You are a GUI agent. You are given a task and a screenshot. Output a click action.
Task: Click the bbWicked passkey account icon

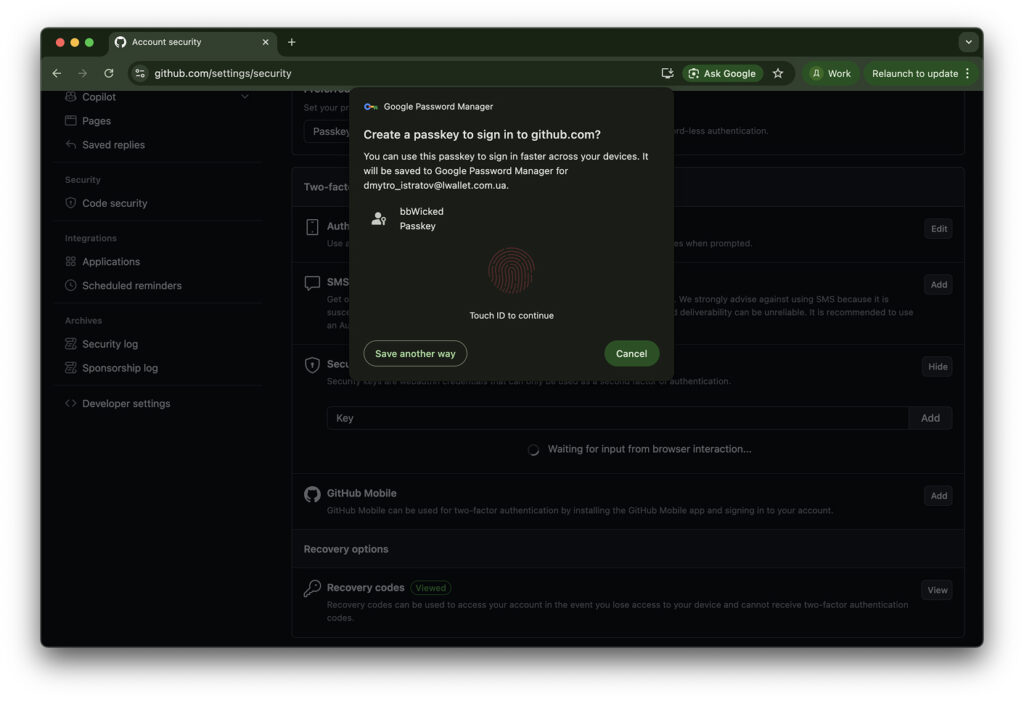(x=379, y=219)
